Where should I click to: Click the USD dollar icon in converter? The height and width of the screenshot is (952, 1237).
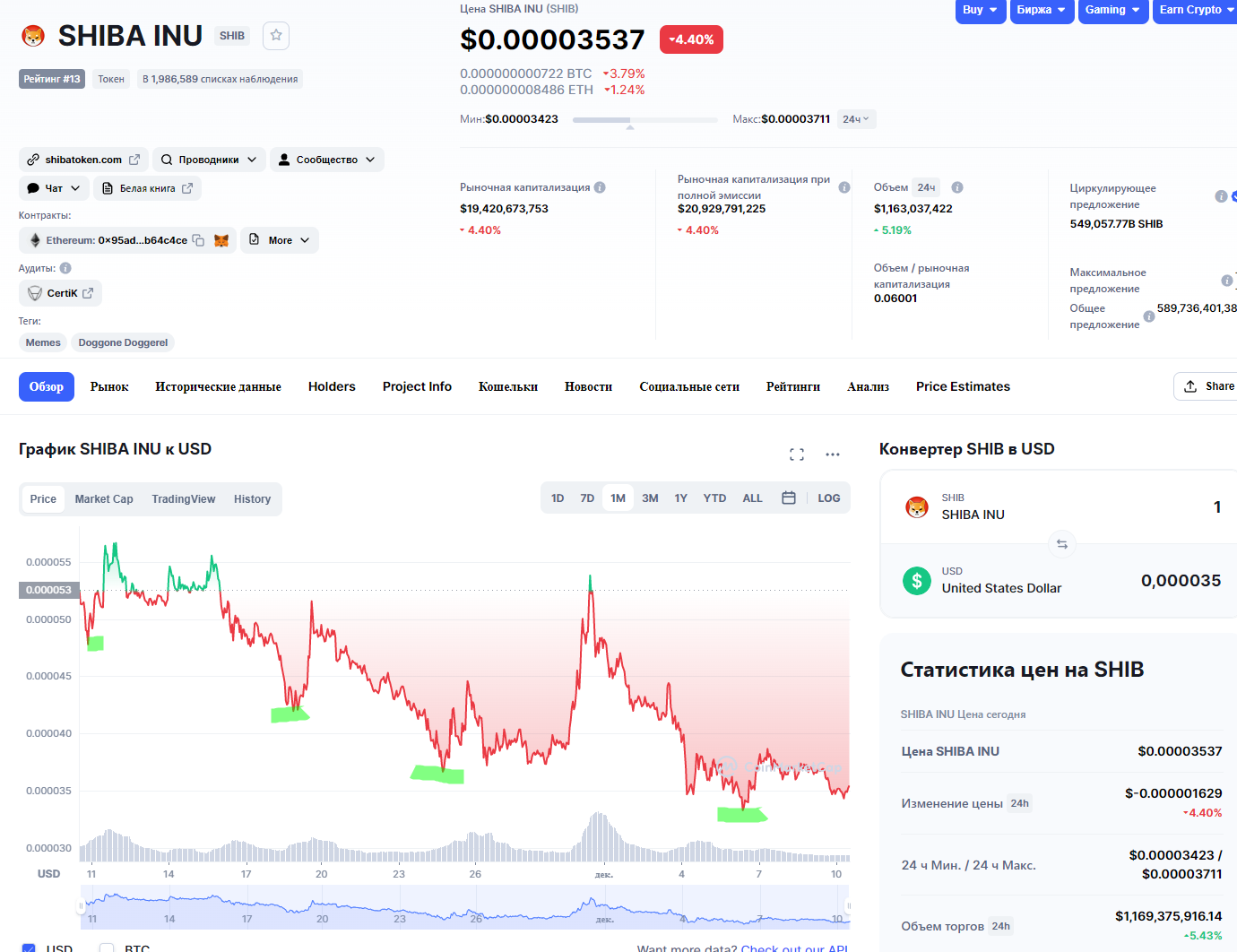pos(917,581)
